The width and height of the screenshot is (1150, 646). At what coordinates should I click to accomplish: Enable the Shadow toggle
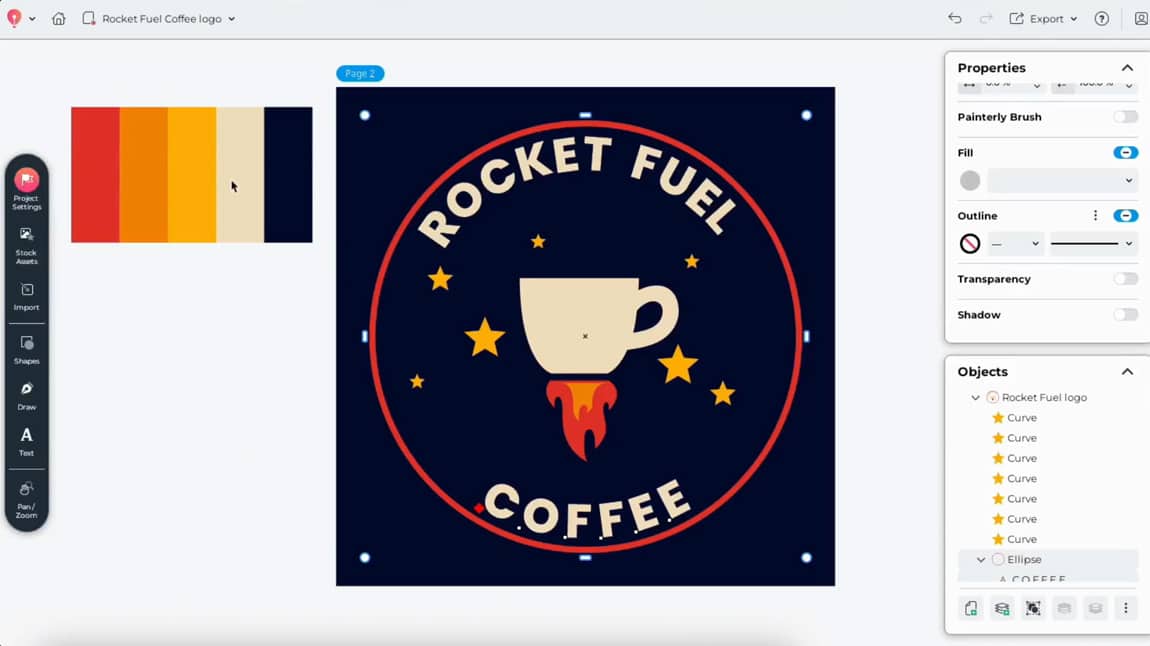pyautogui.click(x=1126, y=315)
